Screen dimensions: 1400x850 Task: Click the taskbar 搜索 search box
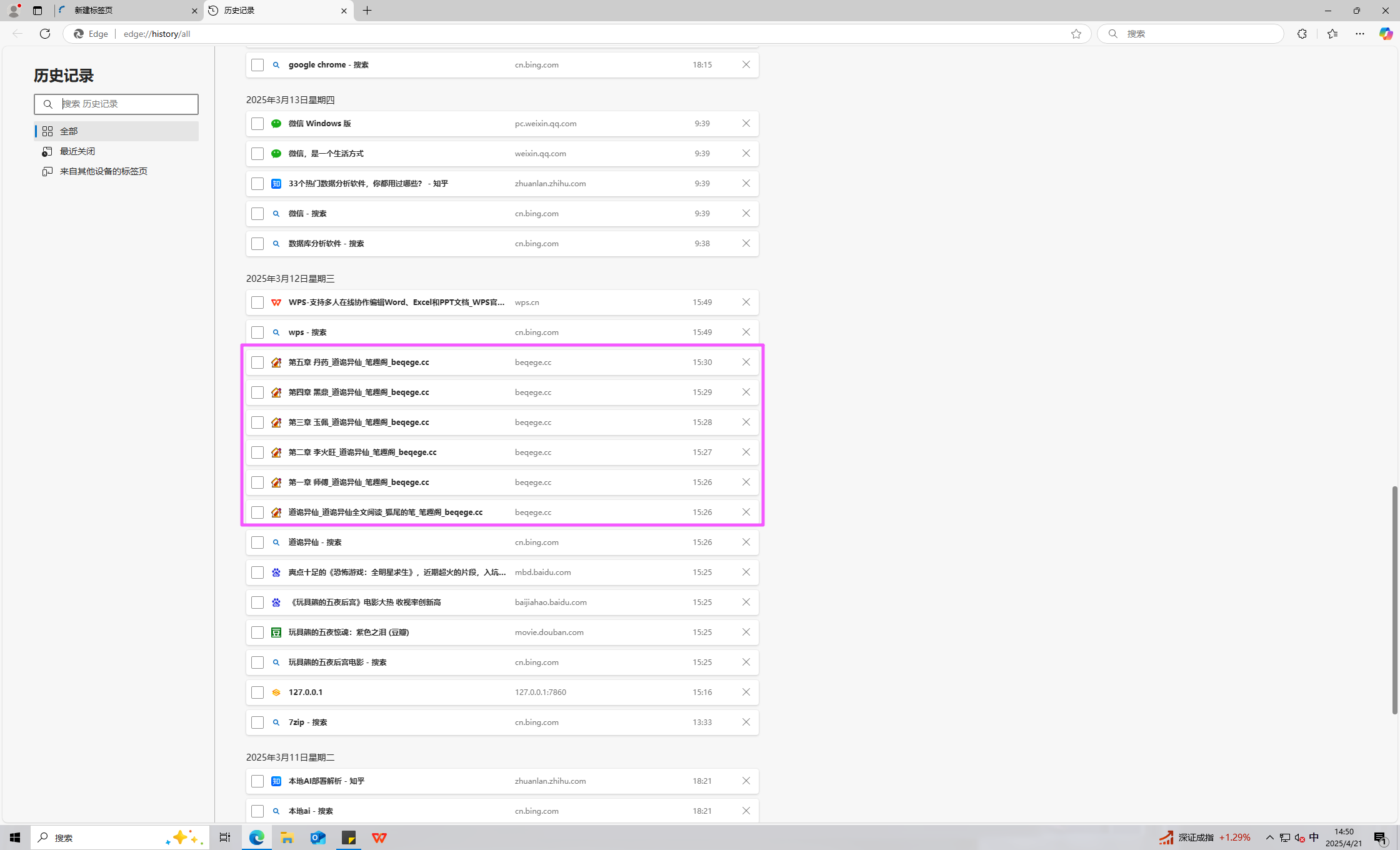(x=119, y=837)
